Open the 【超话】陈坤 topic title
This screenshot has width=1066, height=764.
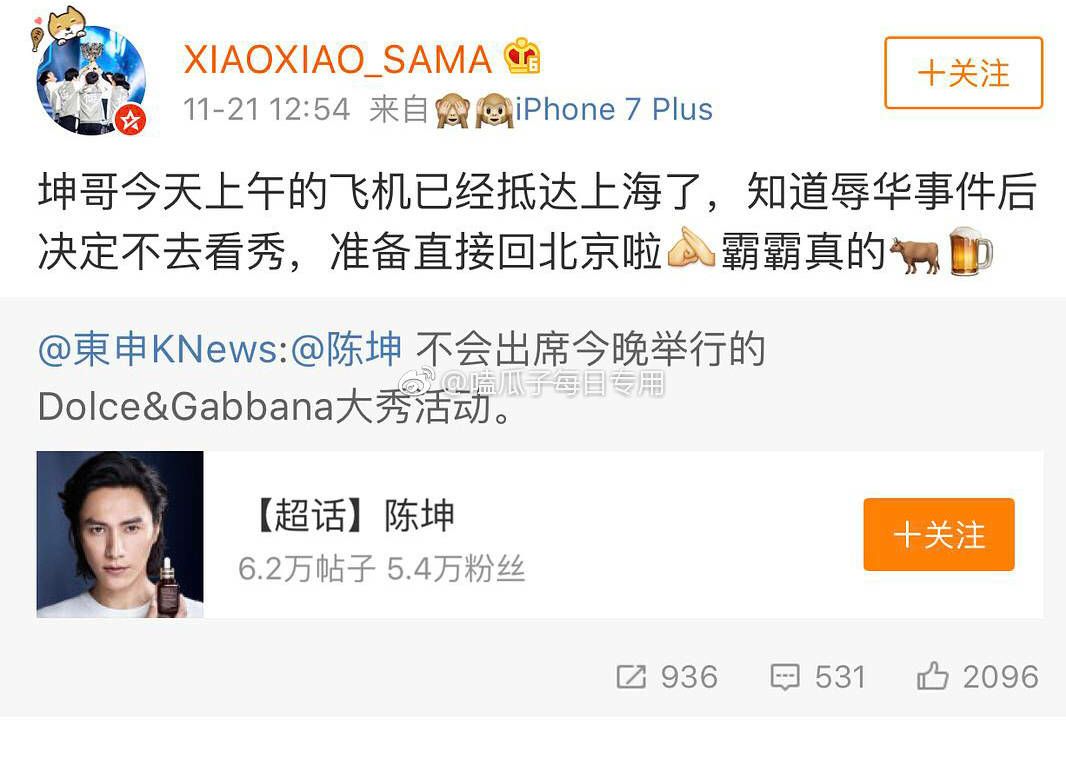[x=353, y=515]
